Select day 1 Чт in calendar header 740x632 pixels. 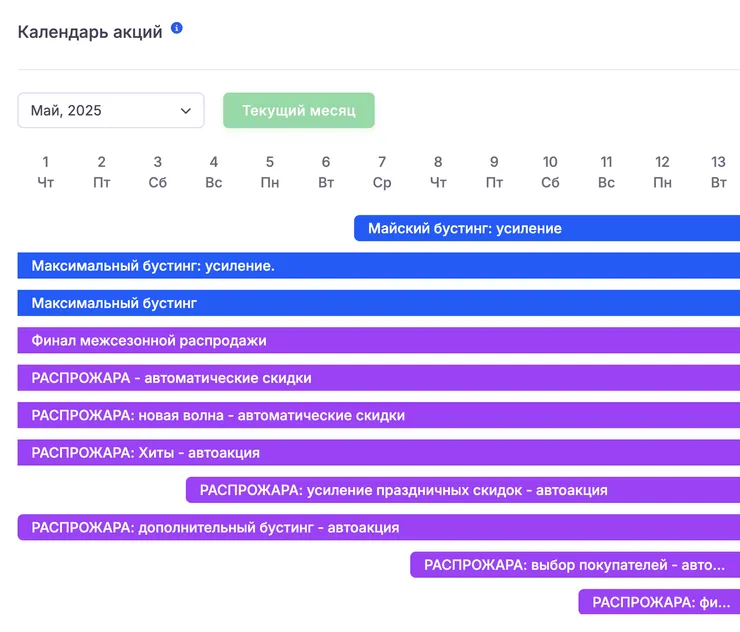tap(46, 172)
